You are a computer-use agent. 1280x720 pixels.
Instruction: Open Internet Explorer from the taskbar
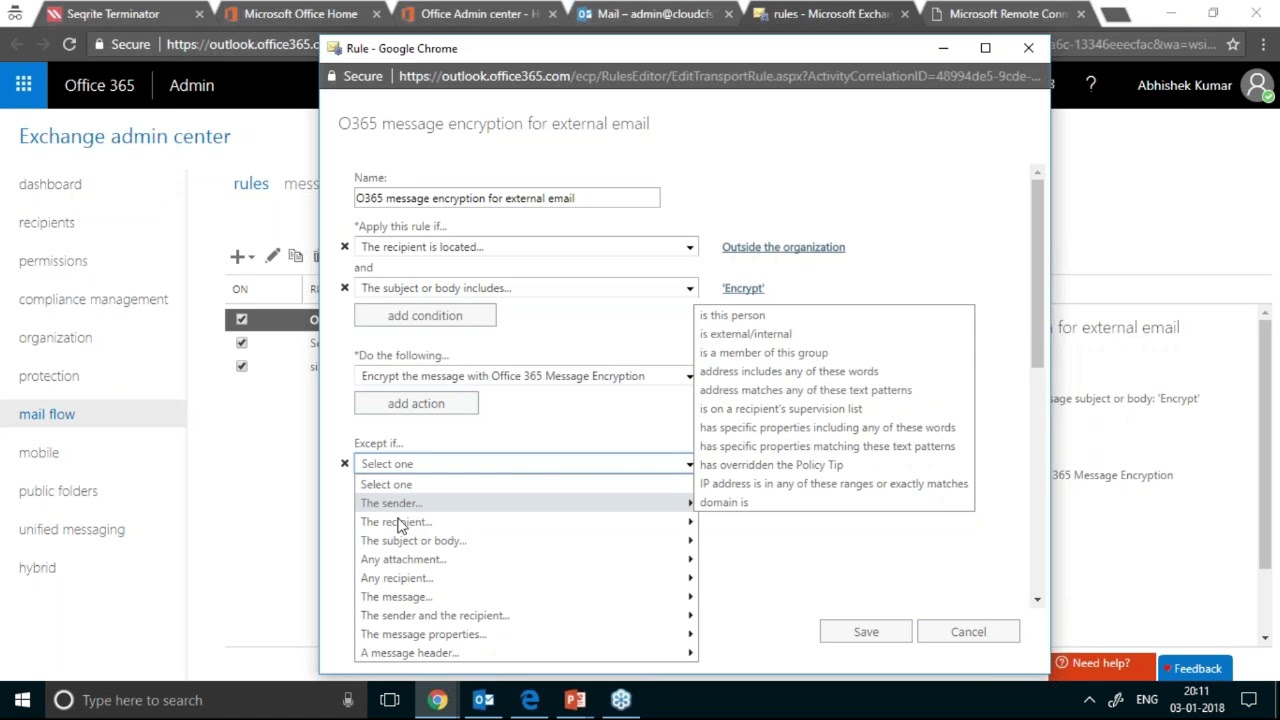pyautogui.click(x=529, y=700)
